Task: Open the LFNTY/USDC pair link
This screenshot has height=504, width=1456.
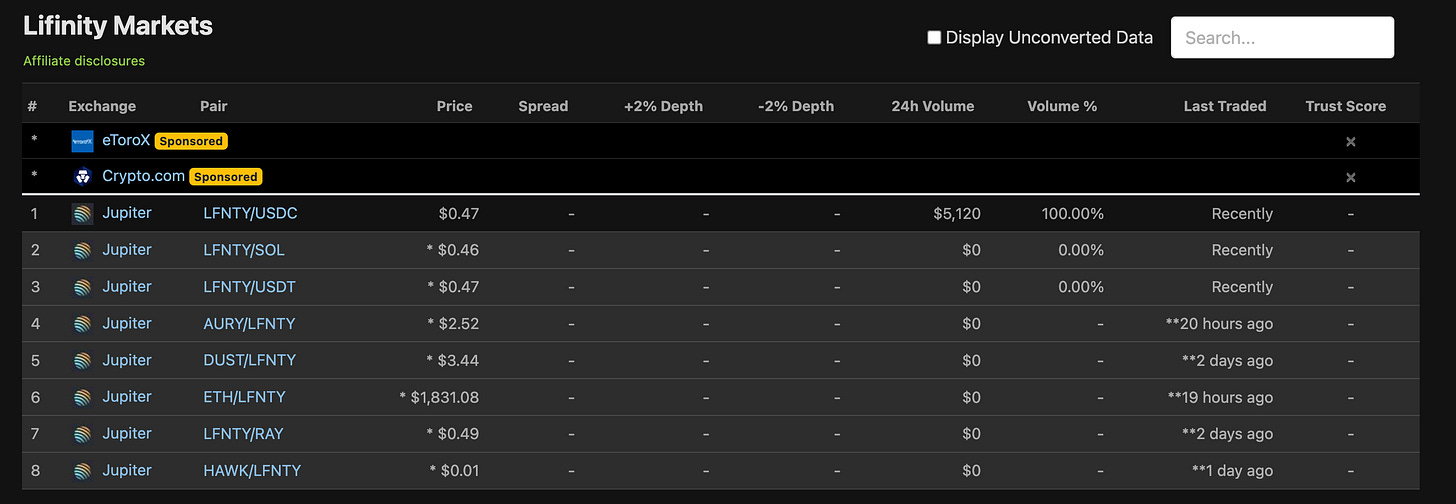Action: 250,213
